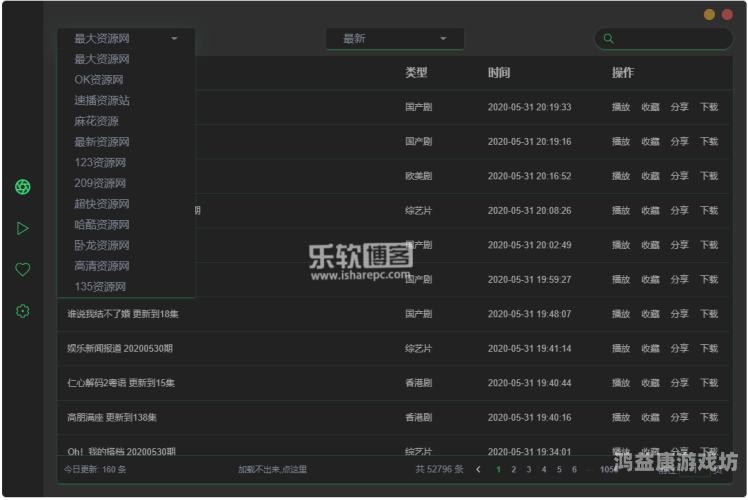Open the 最新 category dropdown
748x500 pixels.
pos(395,39)
